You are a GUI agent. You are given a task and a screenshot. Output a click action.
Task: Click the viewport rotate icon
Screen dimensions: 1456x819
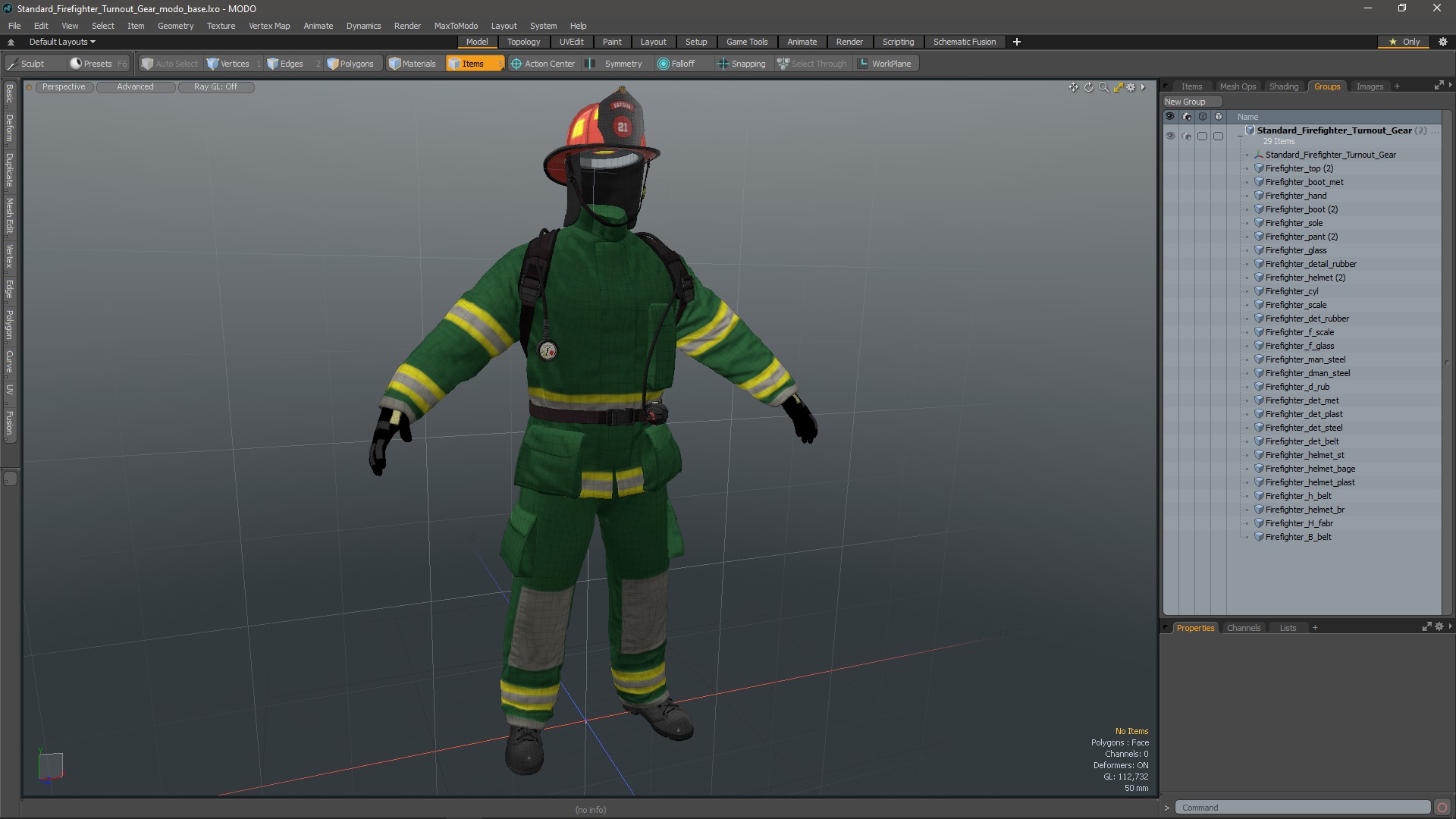click(x=1088, y=87)
